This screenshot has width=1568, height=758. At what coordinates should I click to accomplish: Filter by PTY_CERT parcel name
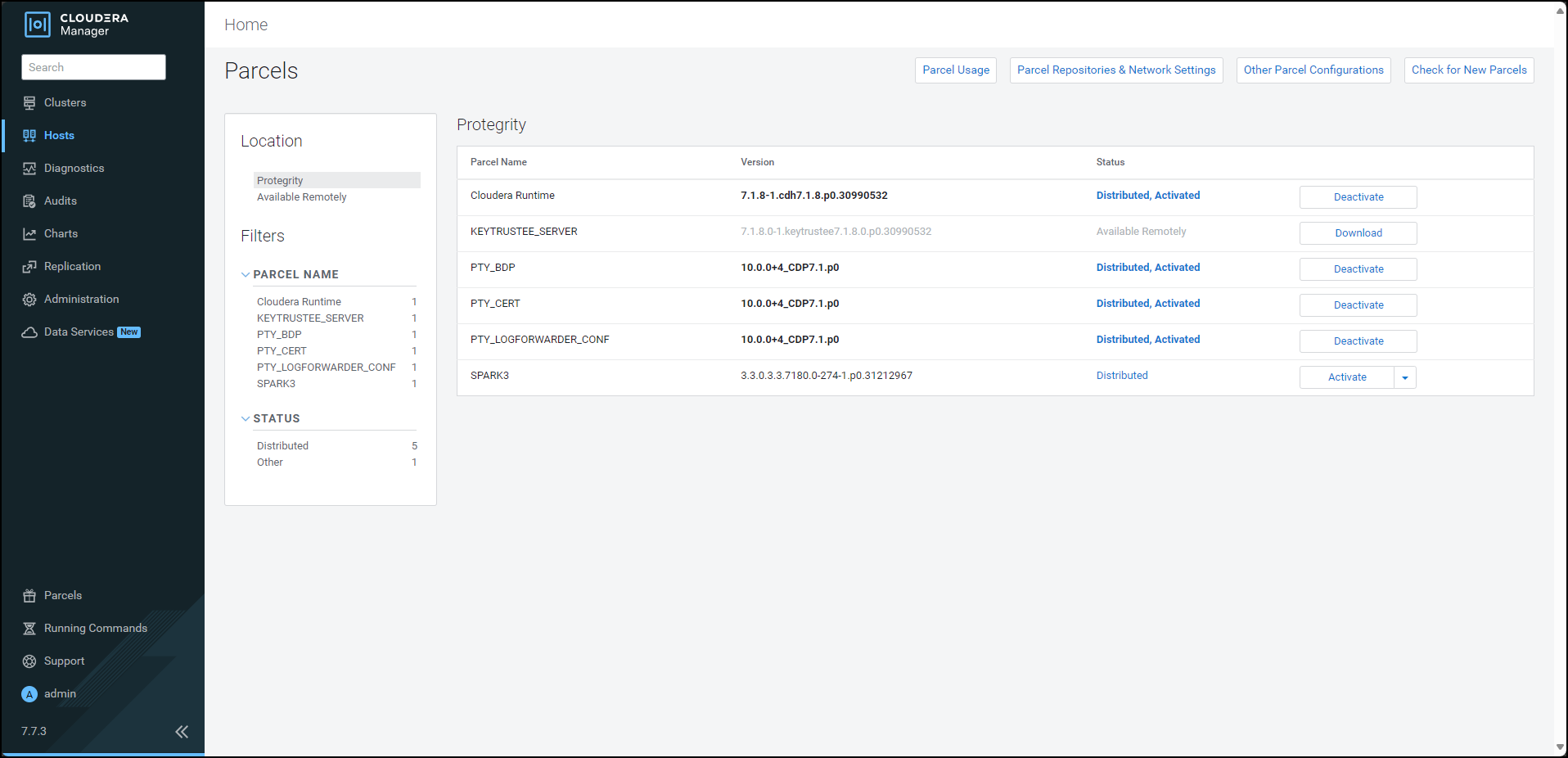pos(282,351)
